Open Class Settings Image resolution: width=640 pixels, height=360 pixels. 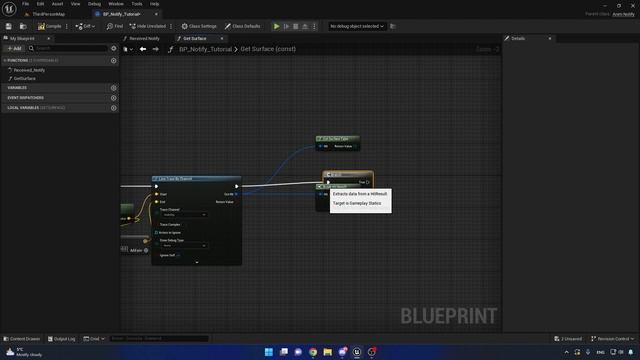point(199,26)
